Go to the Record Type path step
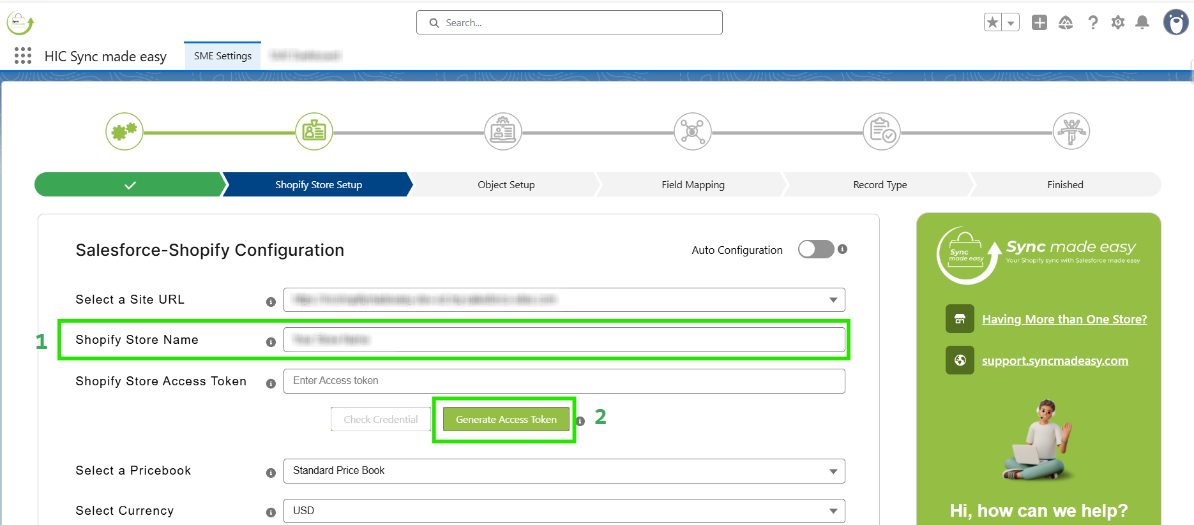 tap(880, 184)
